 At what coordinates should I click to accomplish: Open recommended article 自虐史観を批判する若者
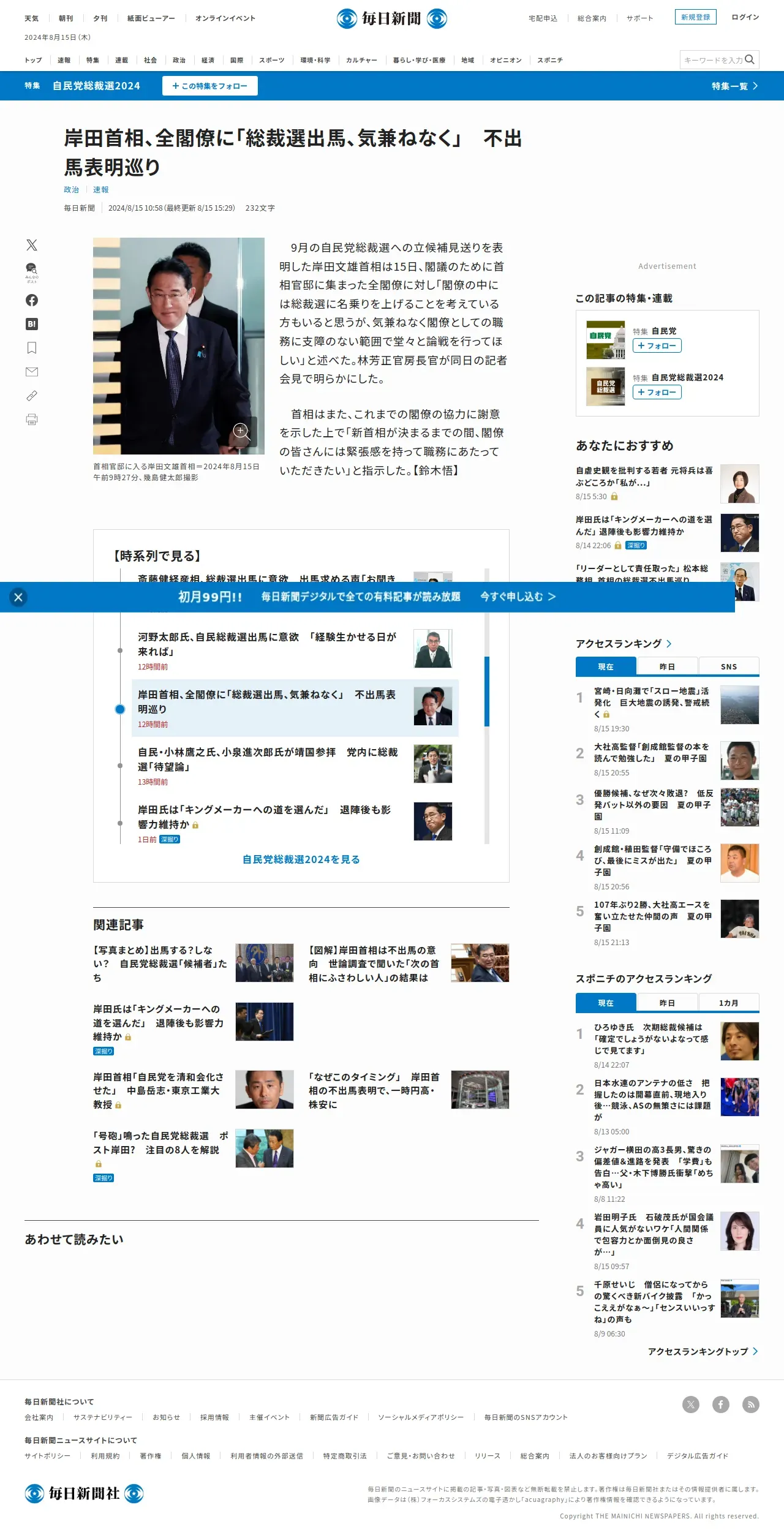pos(644,477)
